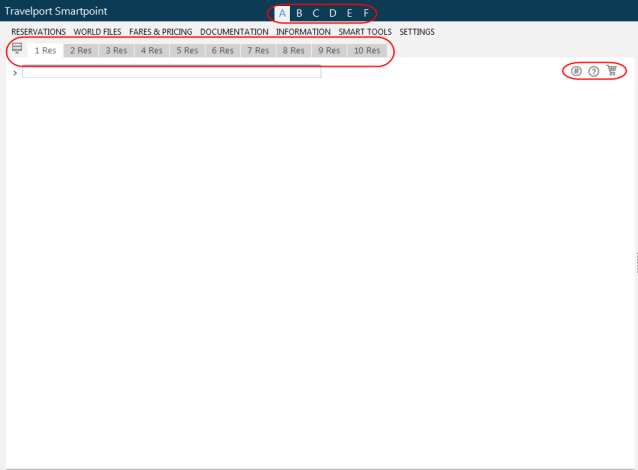This screenshot has height=470, width=638.
Task: Select the 8 Res tab
Action: 293,50
